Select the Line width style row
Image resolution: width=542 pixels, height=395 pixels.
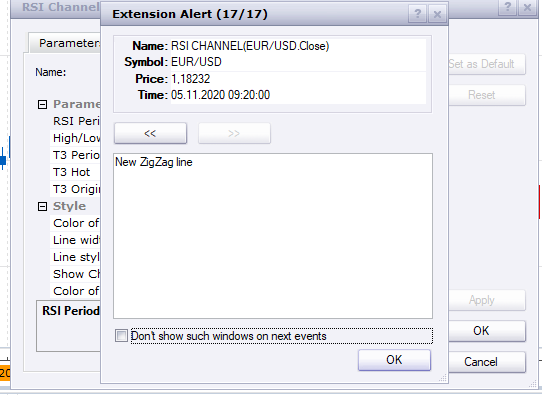(x=75, y=240)
